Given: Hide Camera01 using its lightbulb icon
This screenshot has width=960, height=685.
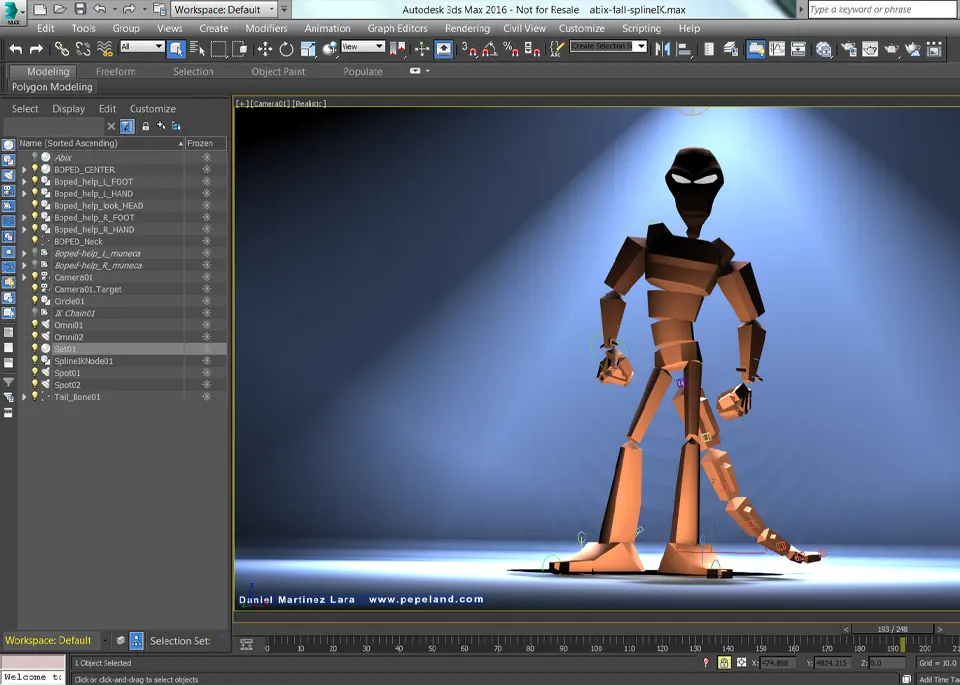Looking at the screenshot, I should 35,277.
